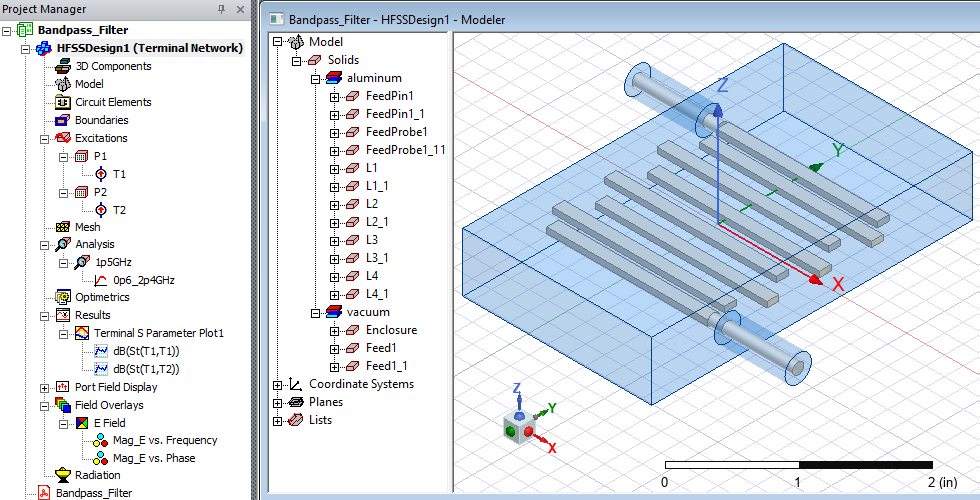Pin the Project Manager panel
980x500 pixels.
coord(221,9)
